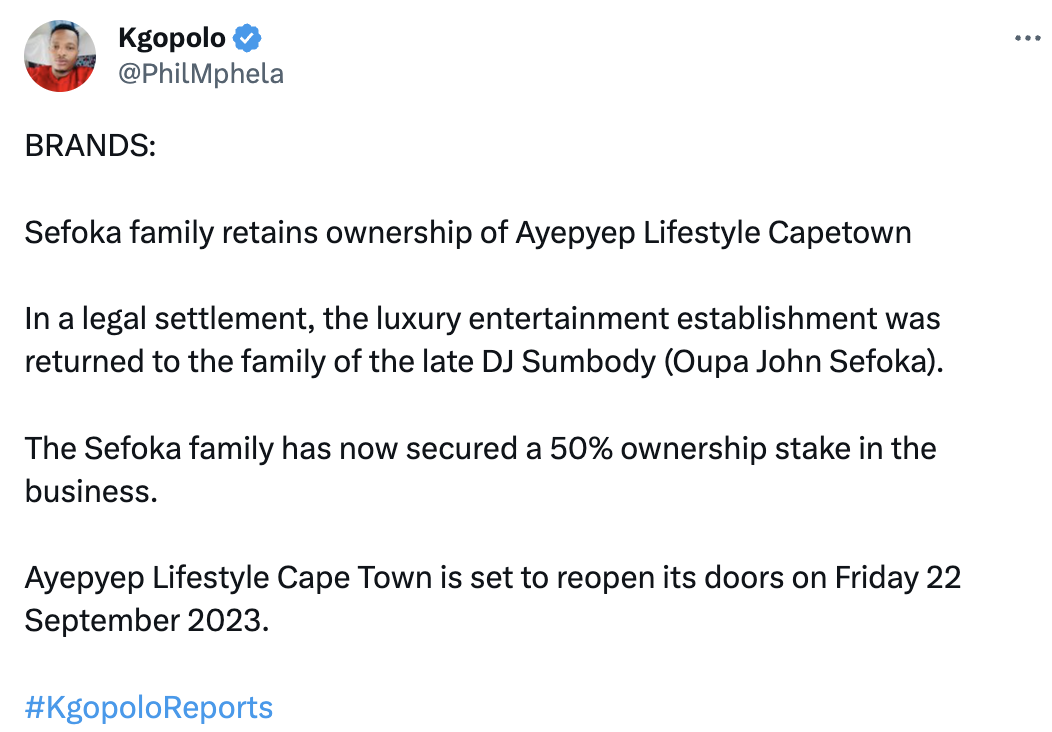Click the Friday 22 date text
1052x732 pixels.
pyautogui.click(x=898, y=578)
